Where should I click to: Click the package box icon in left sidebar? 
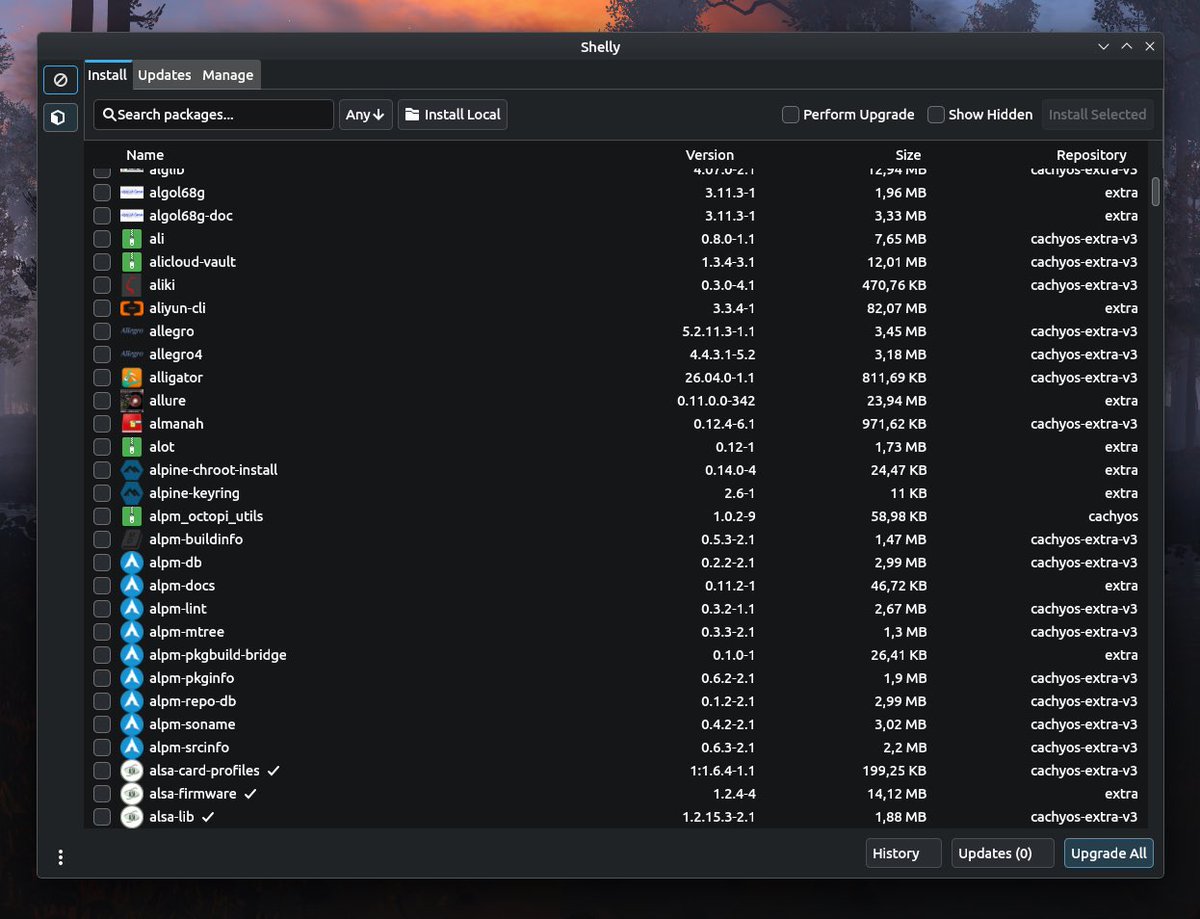pos(60,118)
